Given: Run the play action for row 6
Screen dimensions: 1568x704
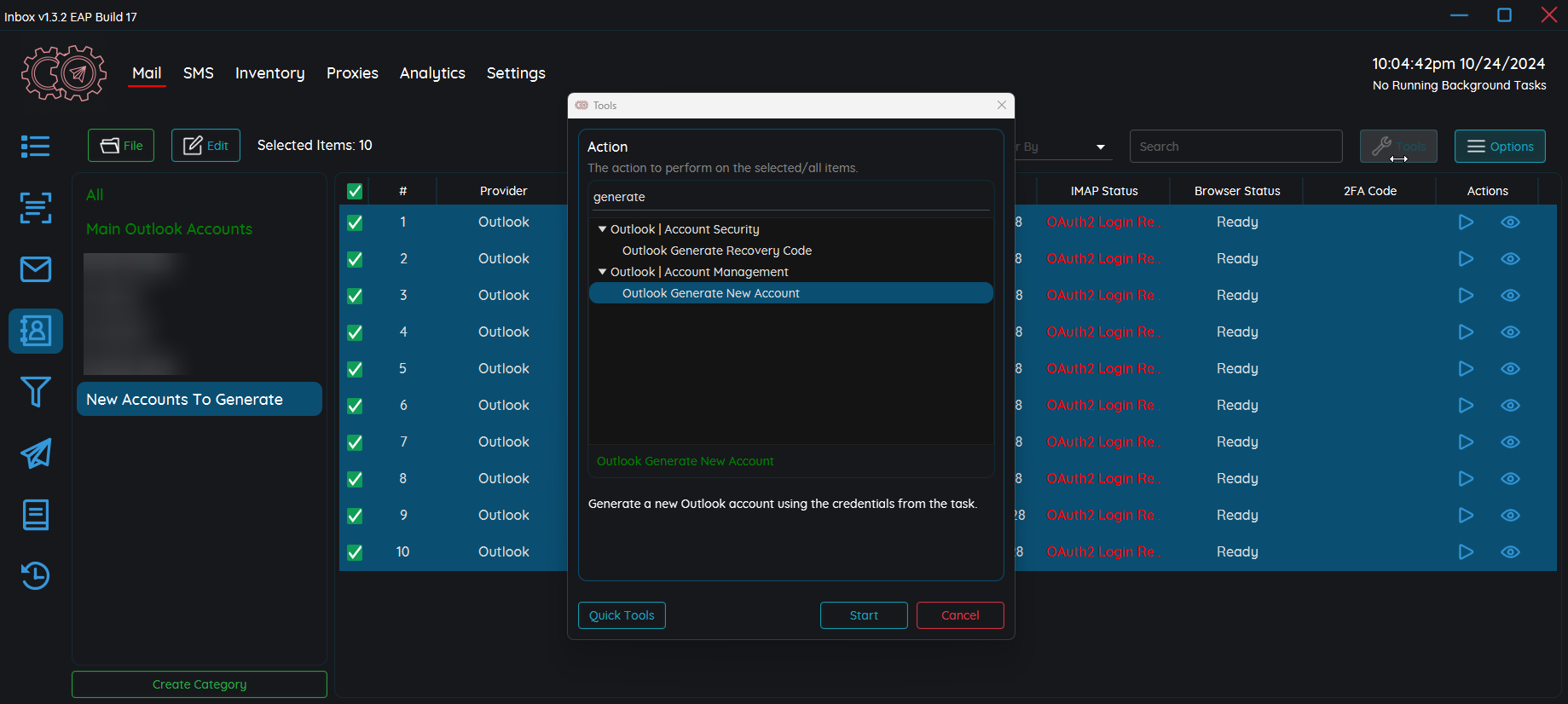Looking at the screenshot, I should click(1466, 406).
